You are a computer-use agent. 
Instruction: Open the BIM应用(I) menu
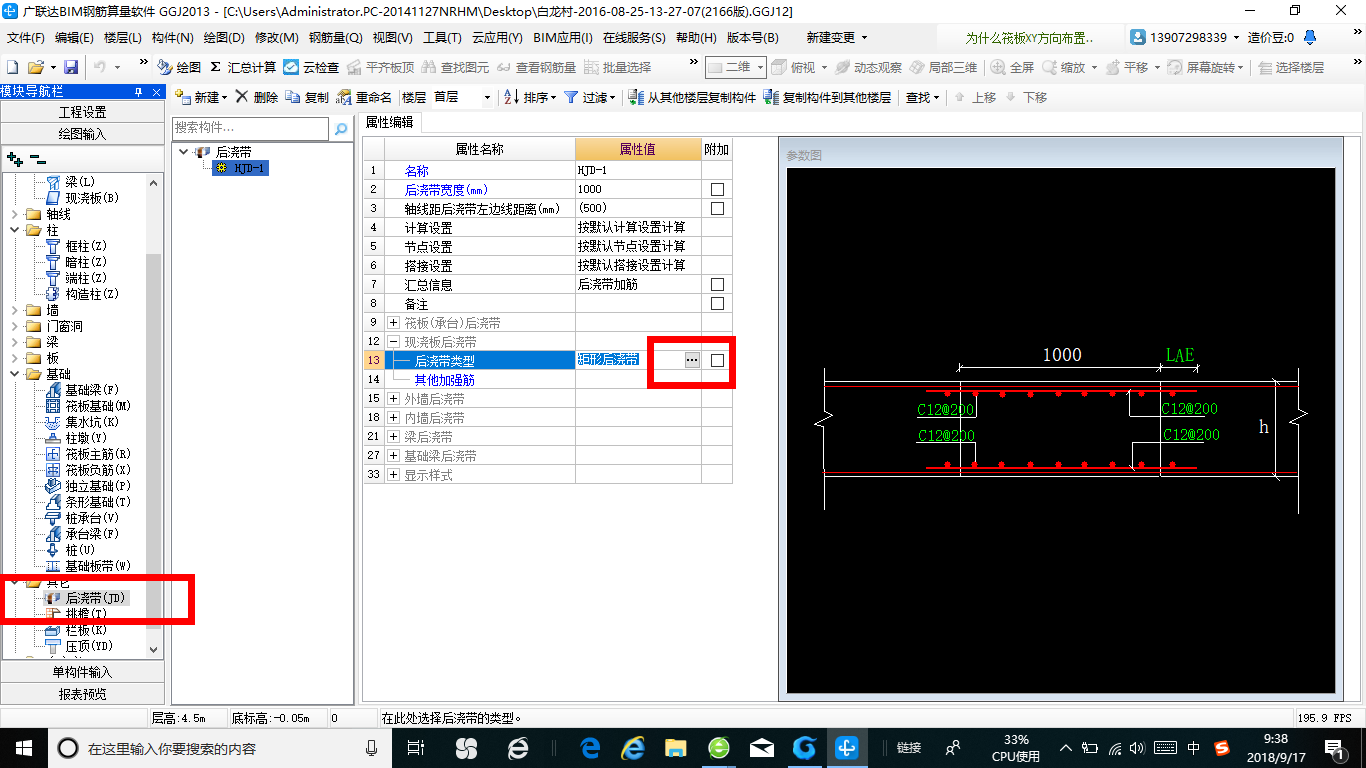[563, 38]
